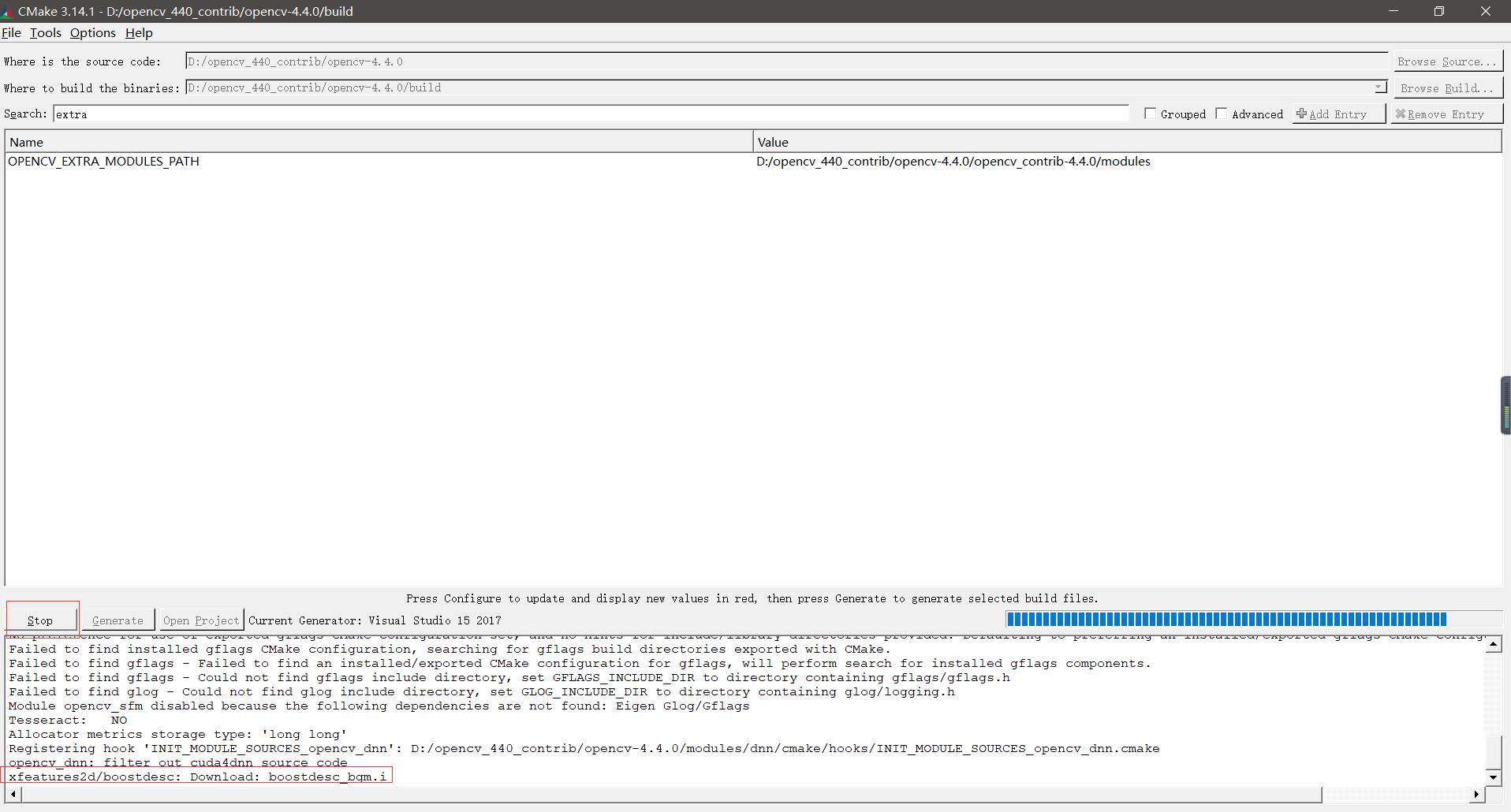
Task: Open the Options menu
Action: point(92,32)
